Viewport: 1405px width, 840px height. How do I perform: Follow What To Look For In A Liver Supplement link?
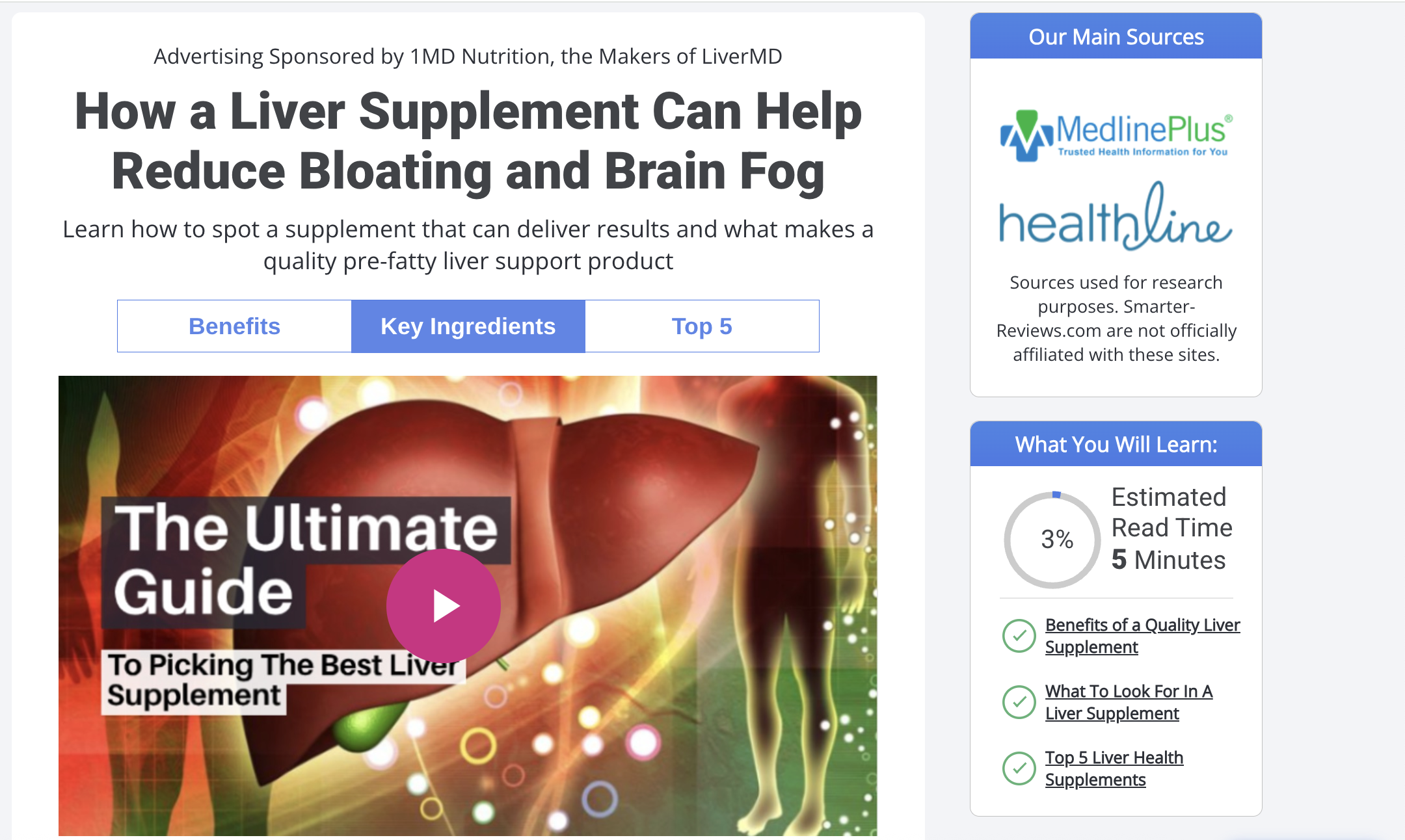(x=1129, y=702)
